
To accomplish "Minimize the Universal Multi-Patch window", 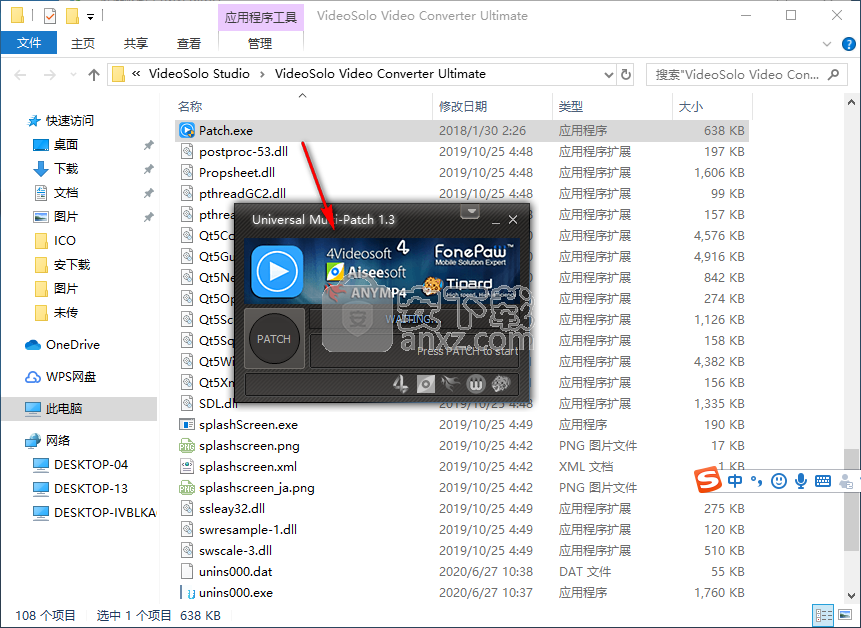I will [496, 220].
